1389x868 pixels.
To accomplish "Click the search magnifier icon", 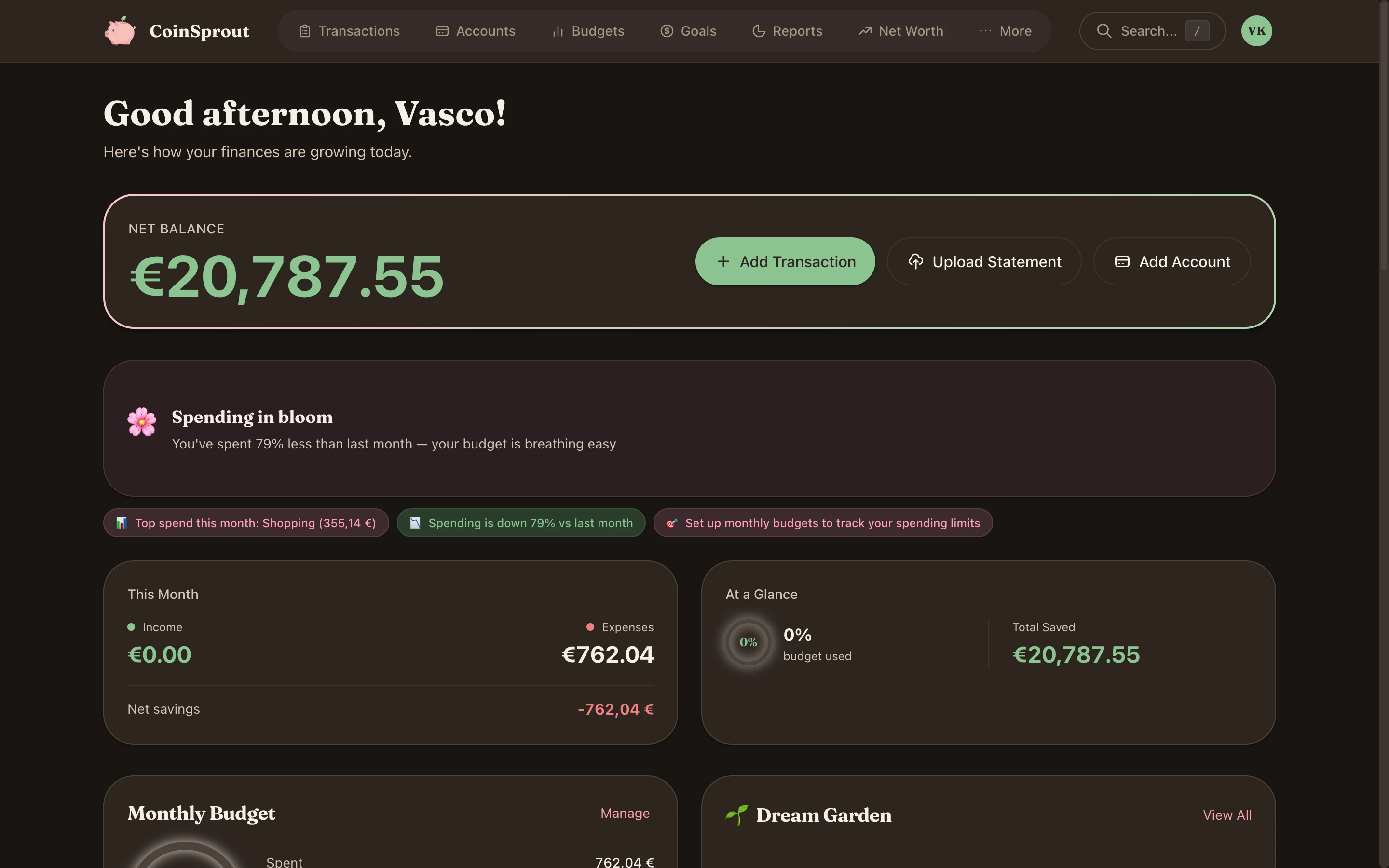I will pyautogui.click(x=1105, y=30).
